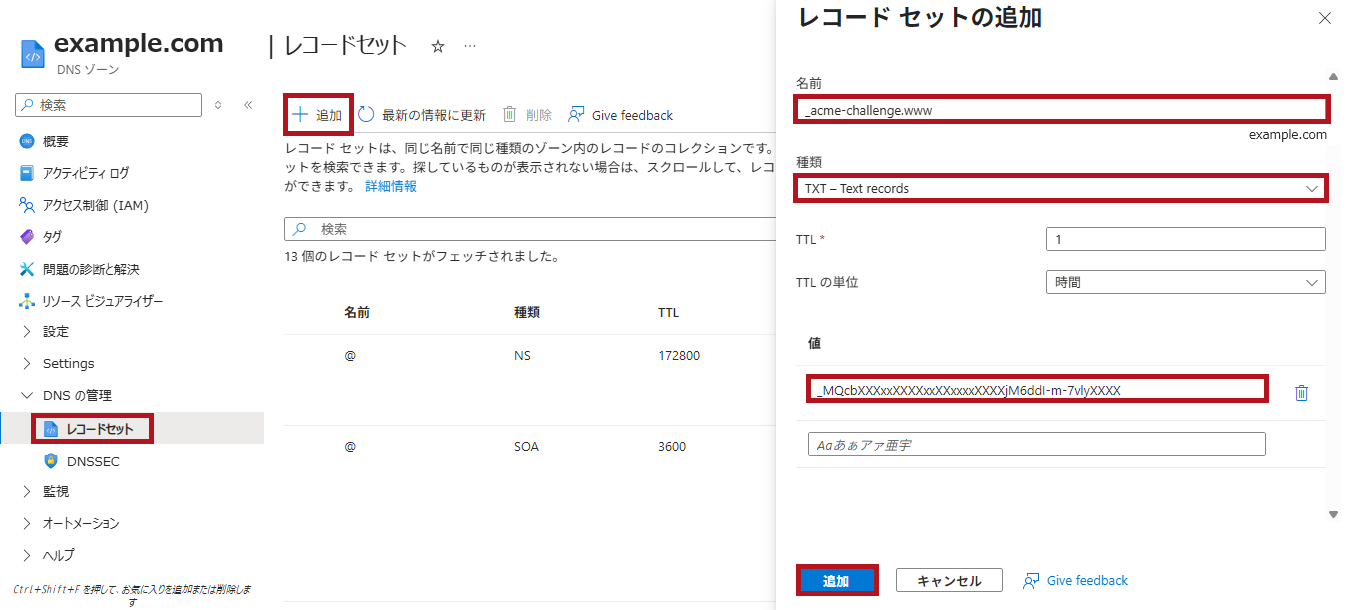Select レコードセット in the sidebar
The image size is (1361, 610).
point(99,429)
